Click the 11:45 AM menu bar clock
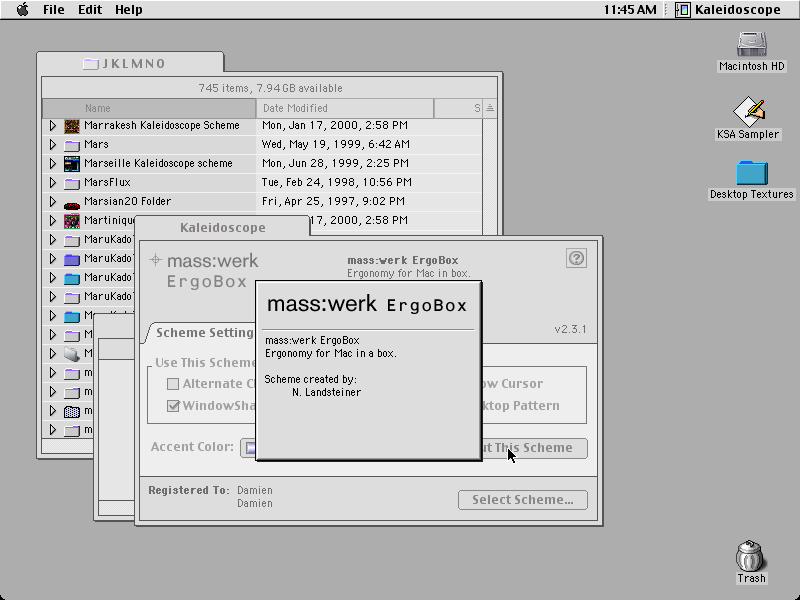 [630, 10]
